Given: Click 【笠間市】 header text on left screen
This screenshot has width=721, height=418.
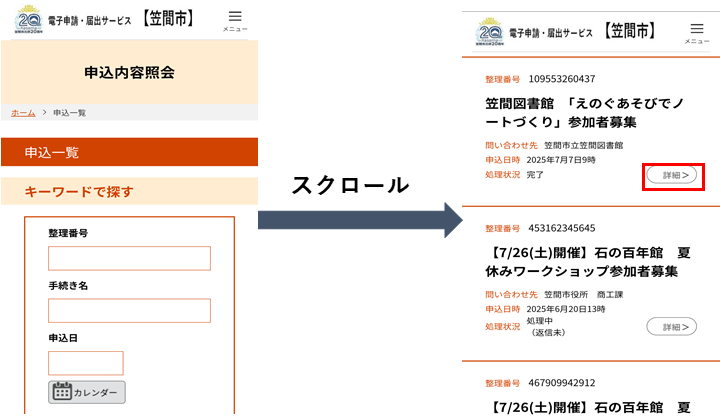Looking at the screenshot, I should coord(168,19).
